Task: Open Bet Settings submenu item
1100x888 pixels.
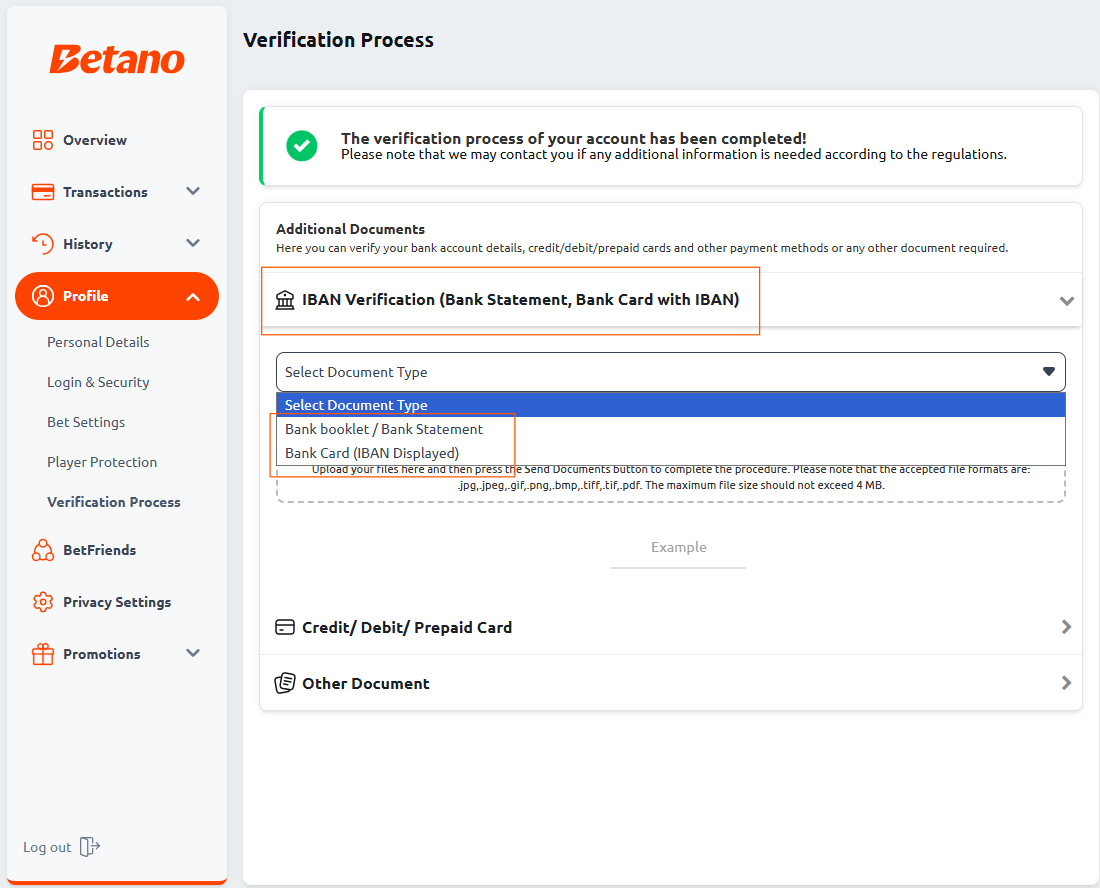Action: coord(86,422)
